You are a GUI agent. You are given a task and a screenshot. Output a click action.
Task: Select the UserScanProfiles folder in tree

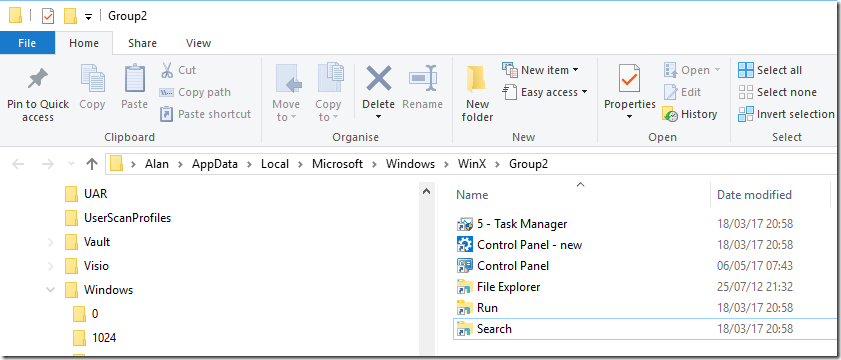[118, 218]
